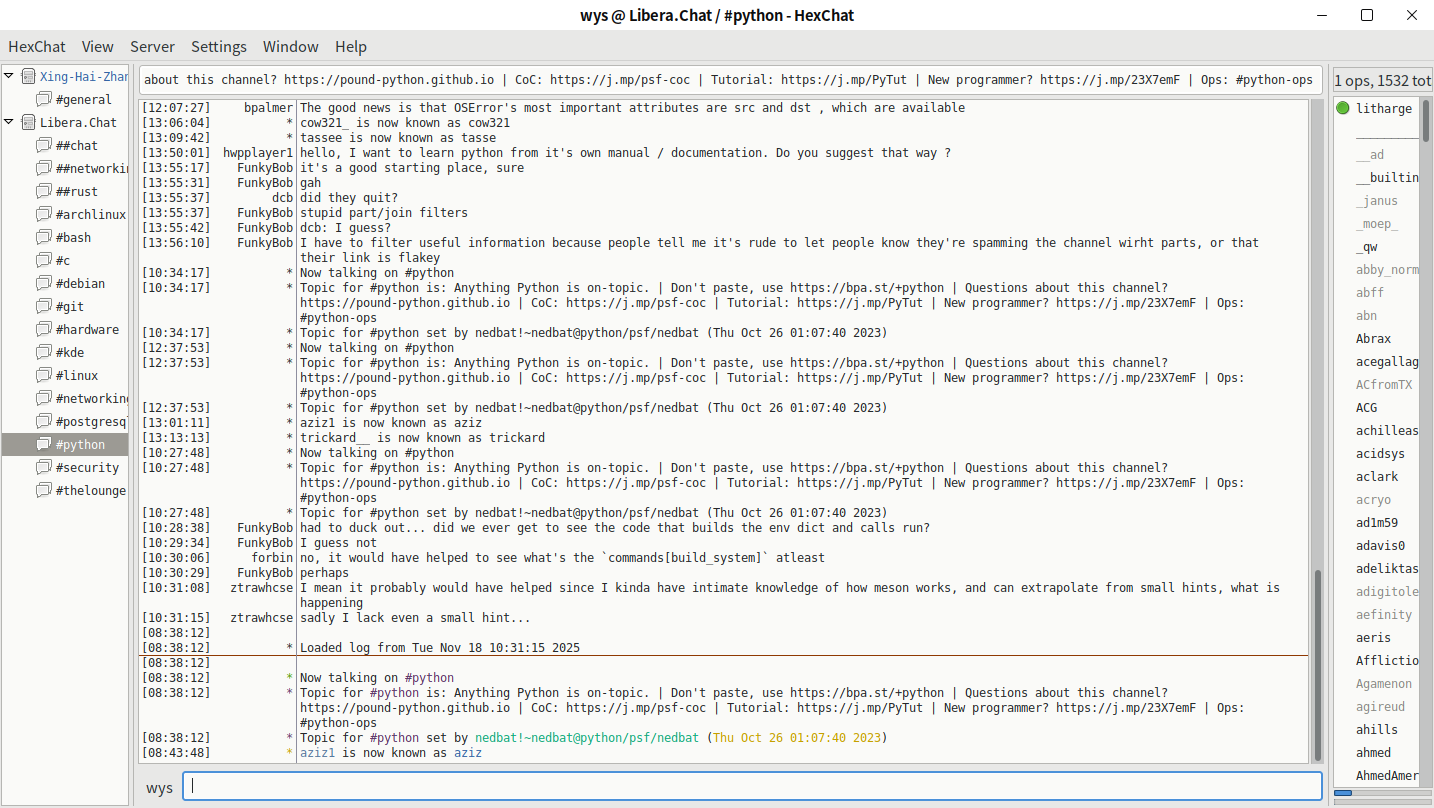Image resolution: width=1434 pixels, height=808 pixels.
Task: Click the ##rust channel icon
Action: point(43,191)
